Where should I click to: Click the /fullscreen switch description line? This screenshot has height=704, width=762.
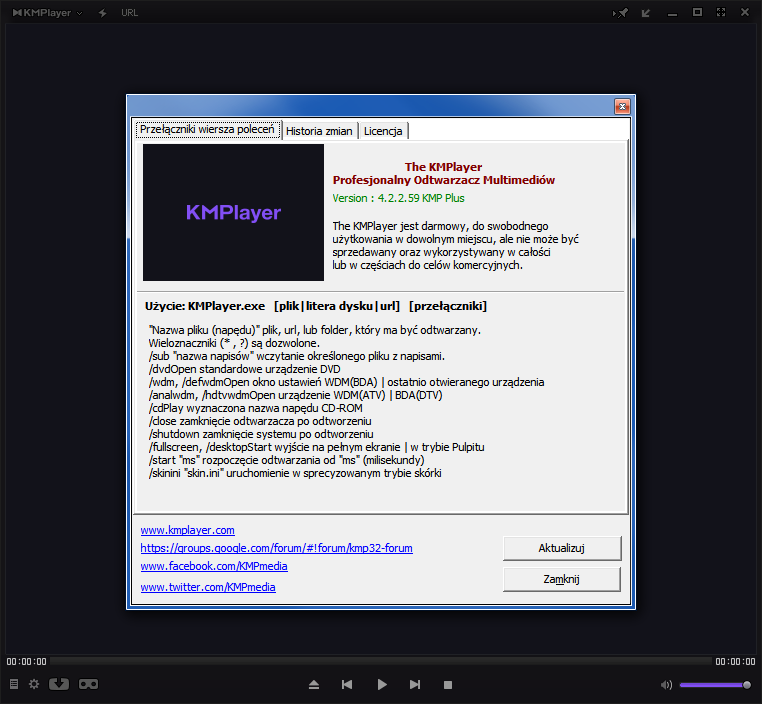(x=316, y=447)
